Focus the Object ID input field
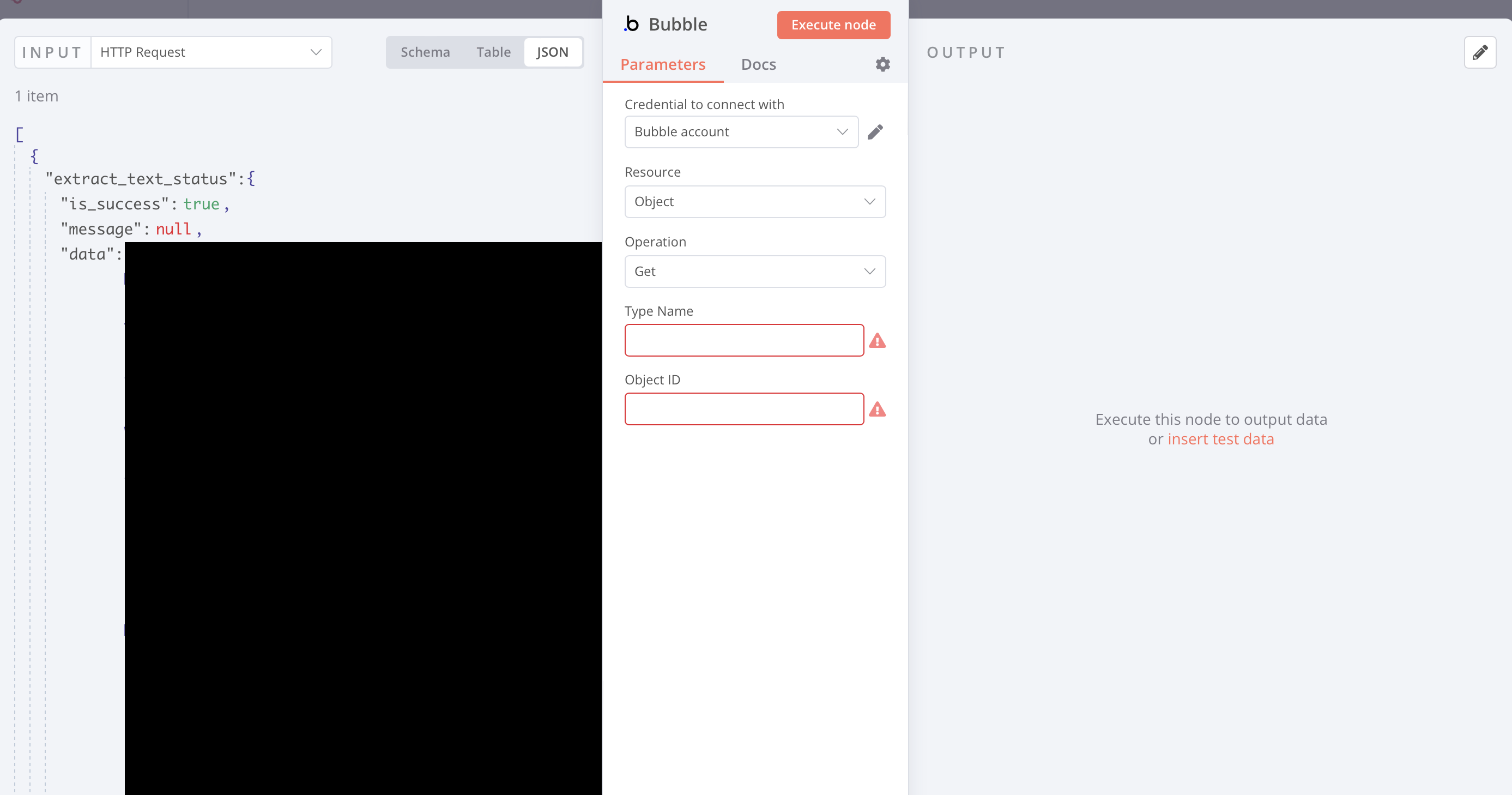The width and height of the screenshot is (1512, 795). coord(743,409)
